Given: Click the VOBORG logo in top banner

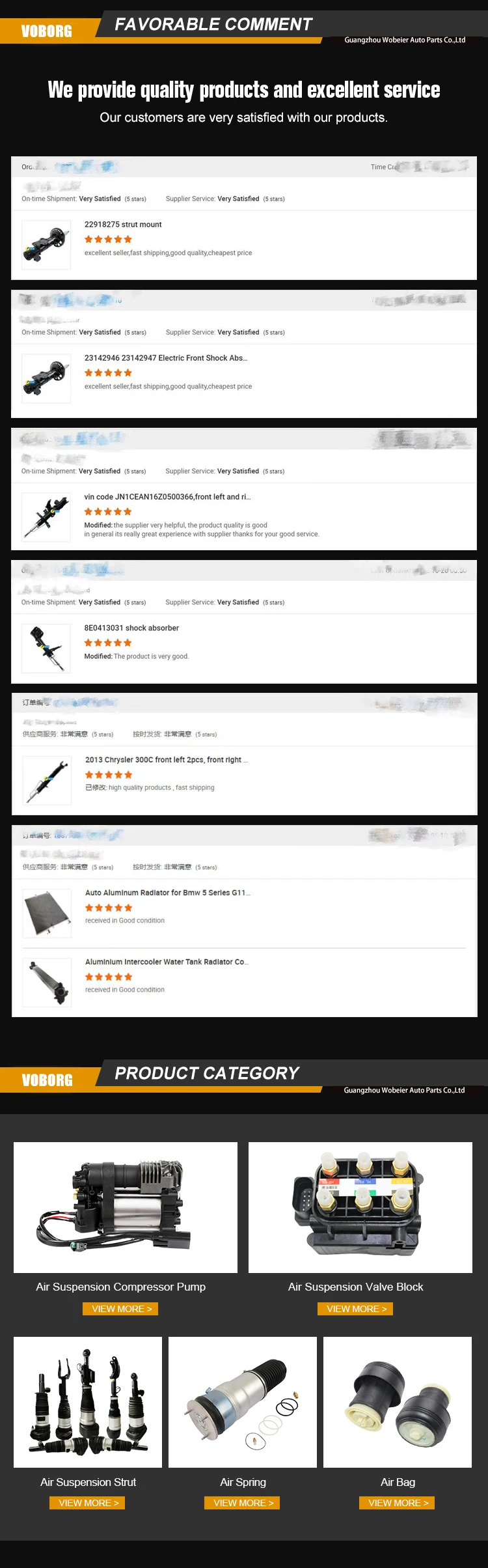Looking at the screenshot, I should coord(47,31).
